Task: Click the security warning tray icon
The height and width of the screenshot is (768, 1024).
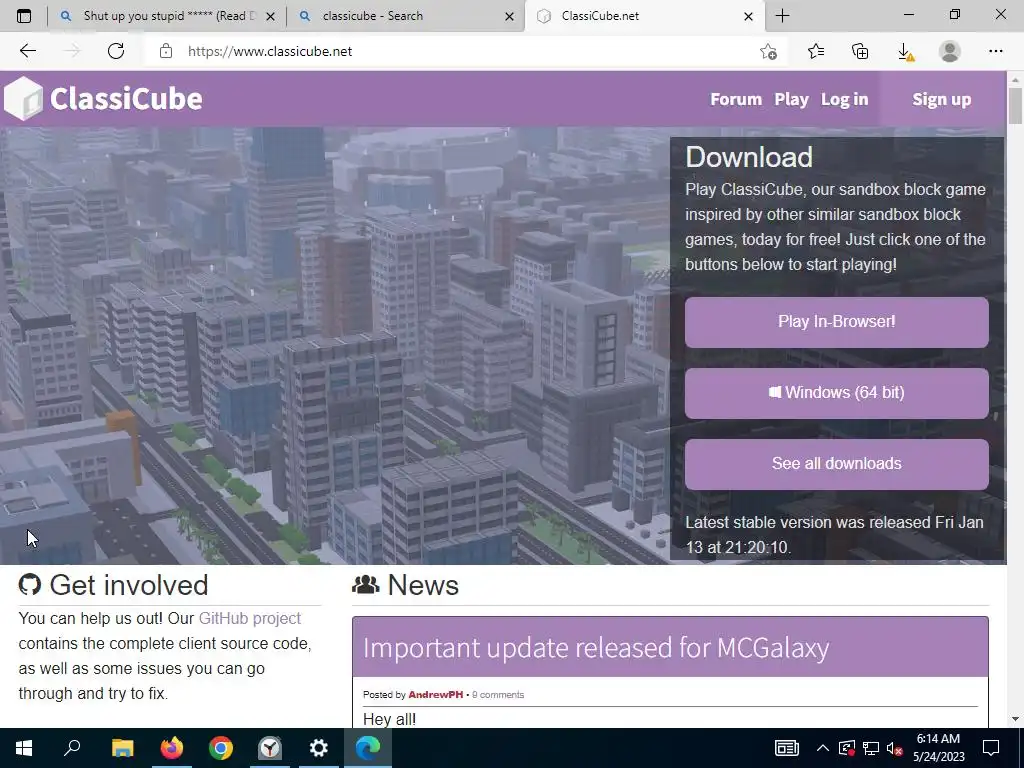Action: tap(847, 748)
